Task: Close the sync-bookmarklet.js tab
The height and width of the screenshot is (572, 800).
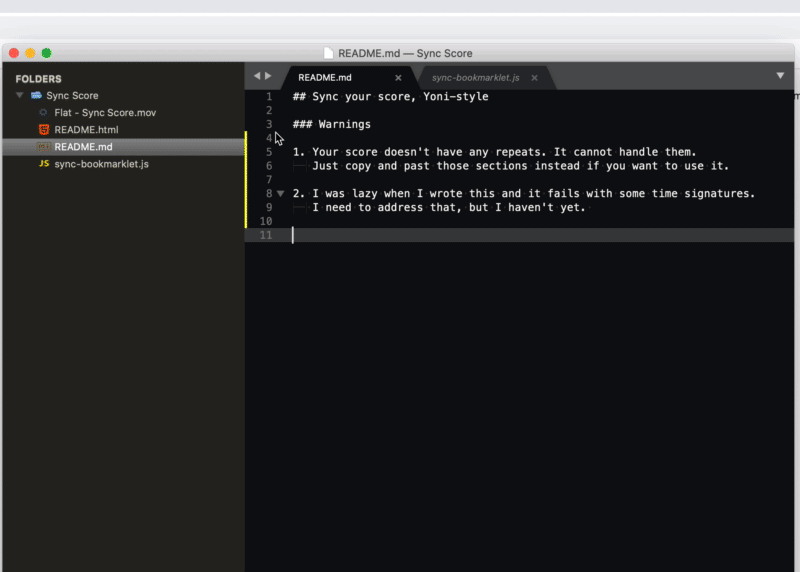Action: pos(534,78)
